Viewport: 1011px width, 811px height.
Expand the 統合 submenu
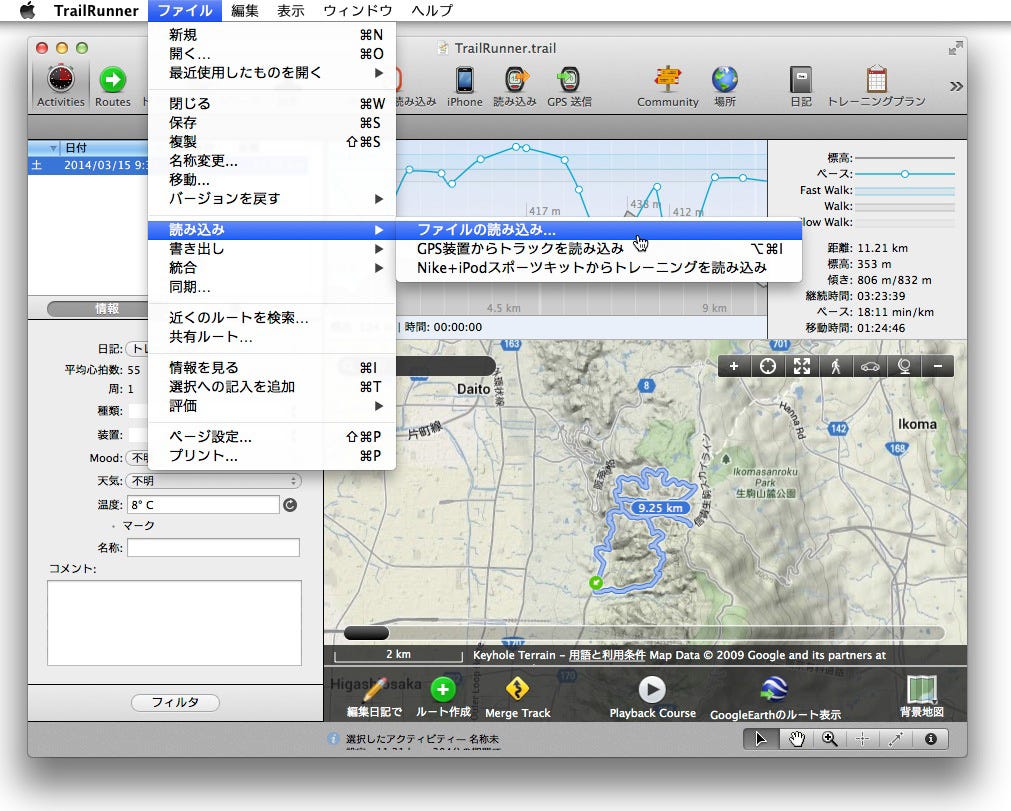[x=271, y=268]
